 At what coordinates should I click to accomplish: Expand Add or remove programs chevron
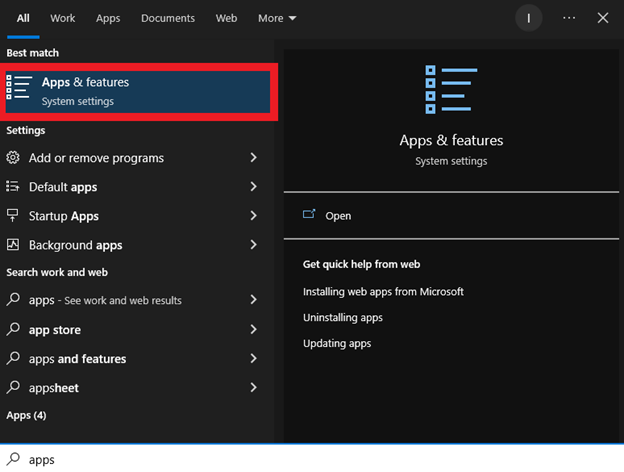(254, 158)
